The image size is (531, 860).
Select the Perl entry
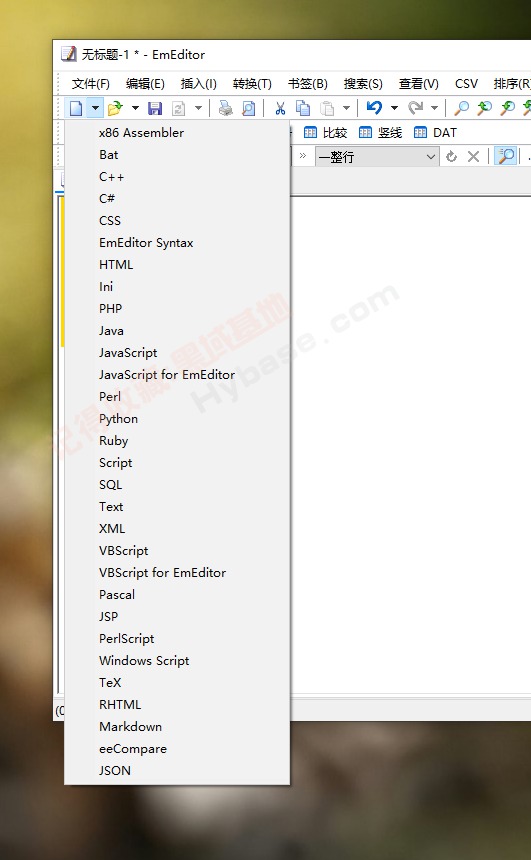coord(177,397)
